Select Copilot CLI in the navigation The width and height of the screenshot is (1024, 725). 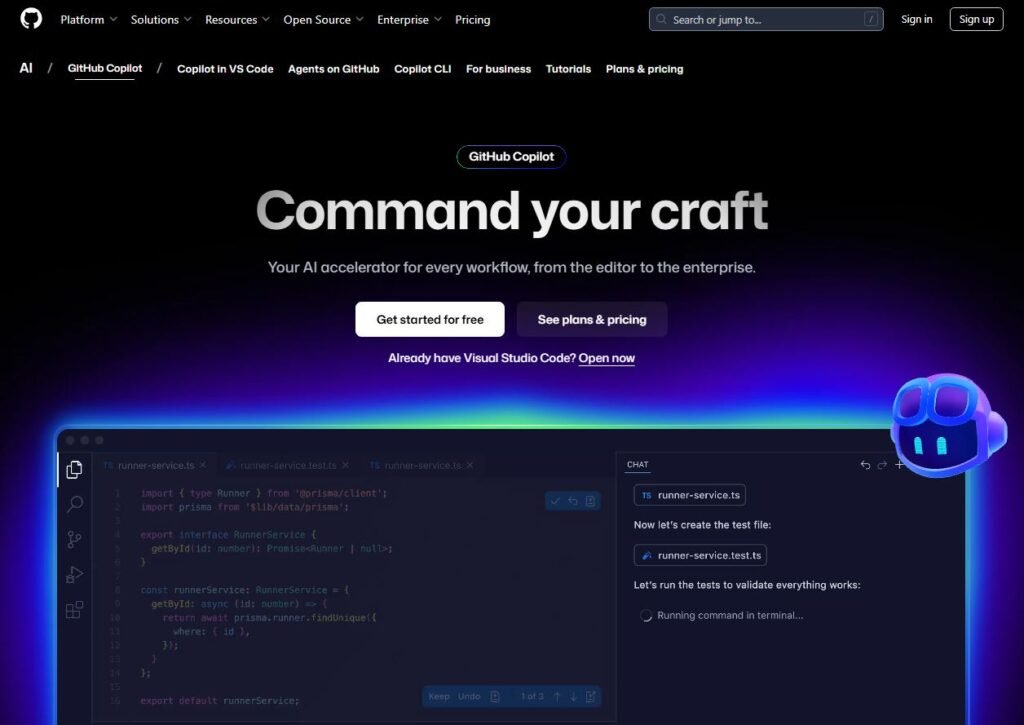(x=422, y=68)
